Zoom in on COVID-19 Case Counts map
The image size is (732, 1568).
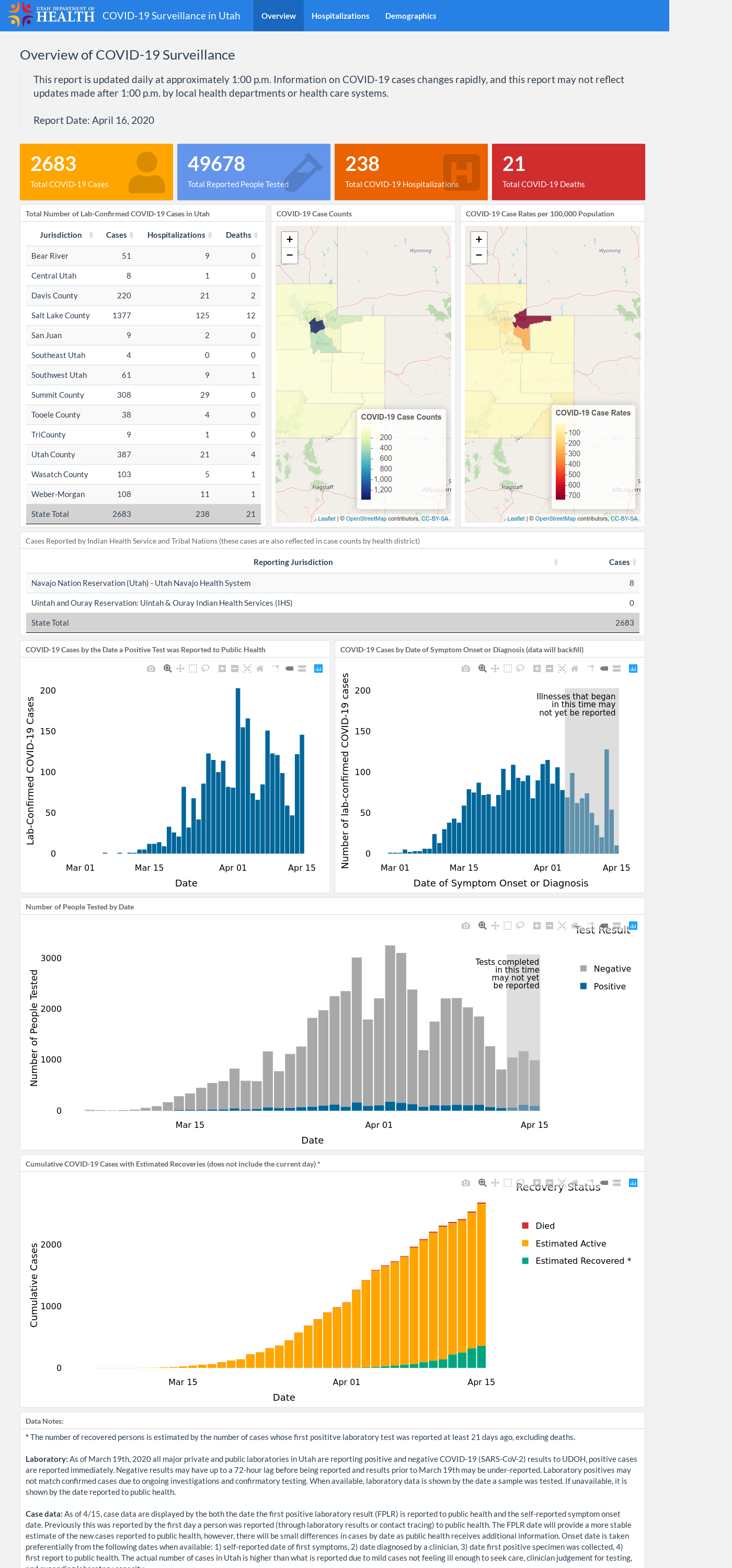290,239
